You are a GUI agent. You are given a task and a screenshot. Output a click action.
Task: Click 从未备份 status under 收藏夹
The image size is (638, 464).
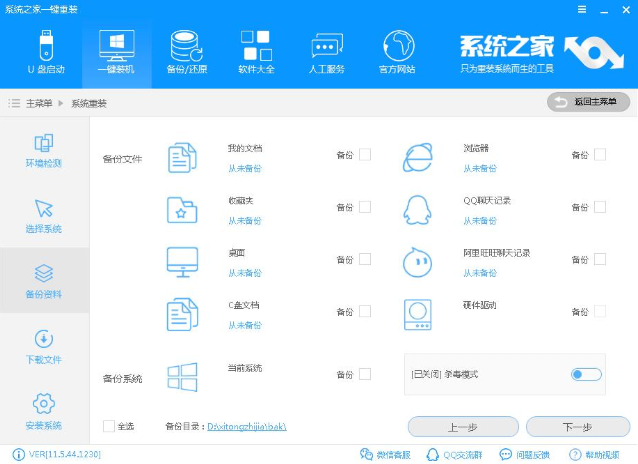(245, 221)
